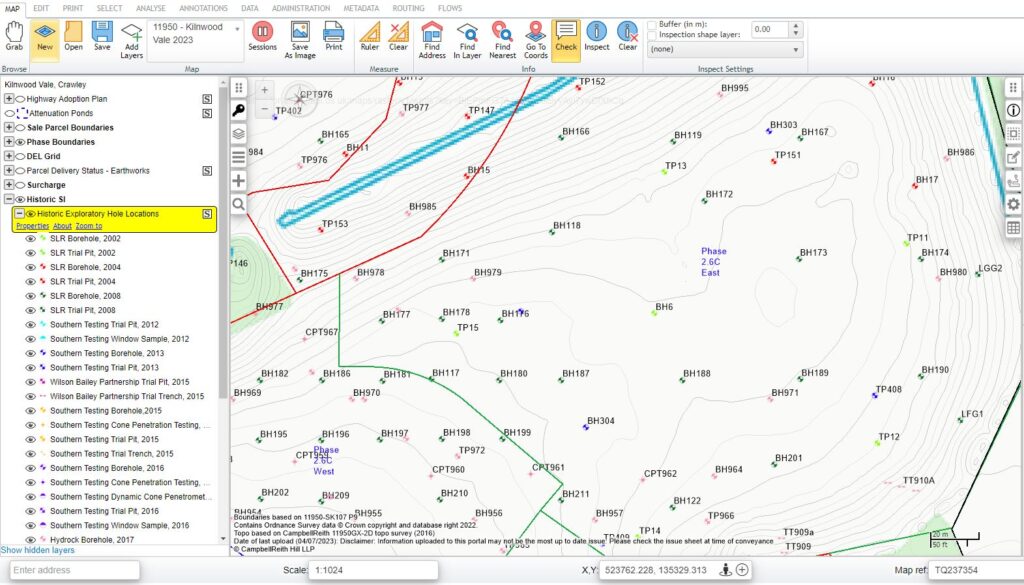Switch to the ROUTING tab
Screen dimensions: 1024x585
pyautogui.click(x=408, y=8)
